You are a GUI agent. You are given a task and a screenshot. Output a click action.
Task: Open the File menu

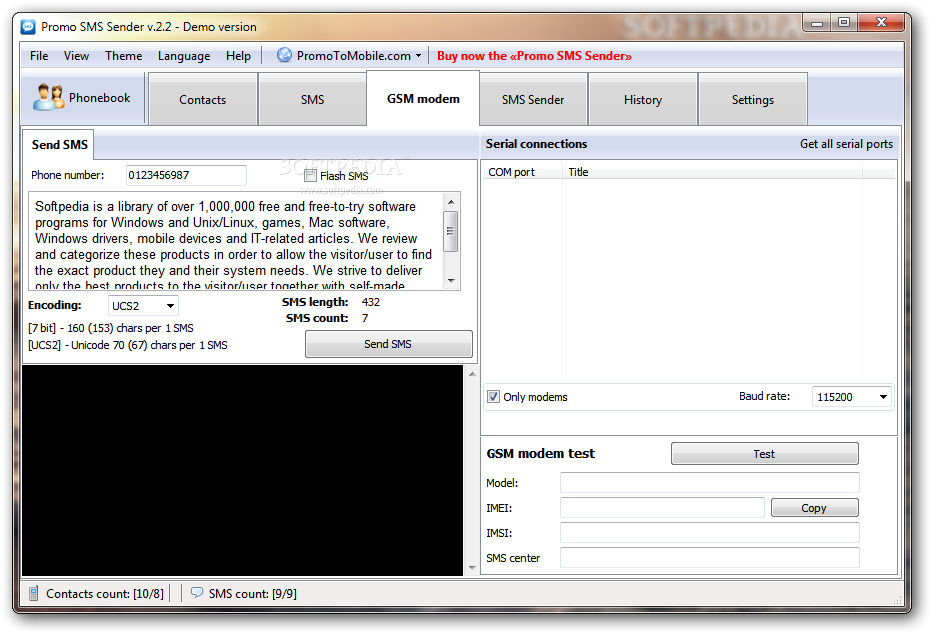pos(39,55)
